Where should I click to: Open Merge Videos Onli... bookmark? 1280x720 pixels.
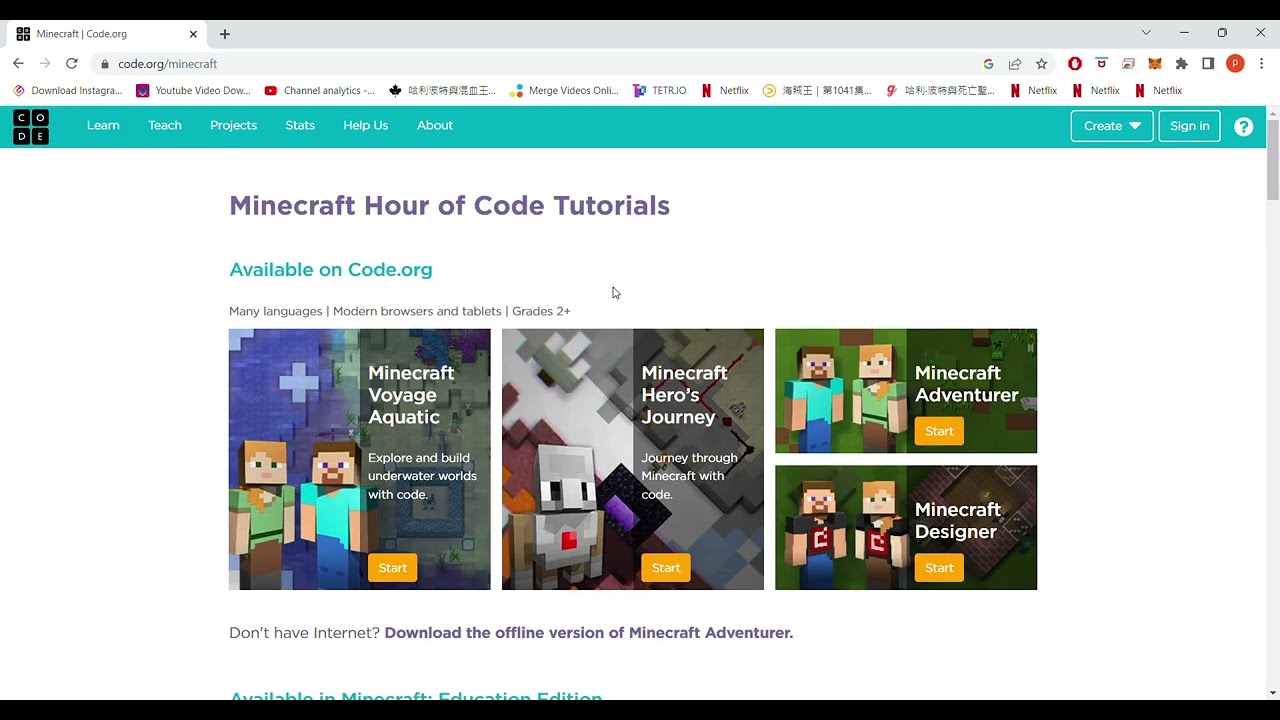point(565,90)
